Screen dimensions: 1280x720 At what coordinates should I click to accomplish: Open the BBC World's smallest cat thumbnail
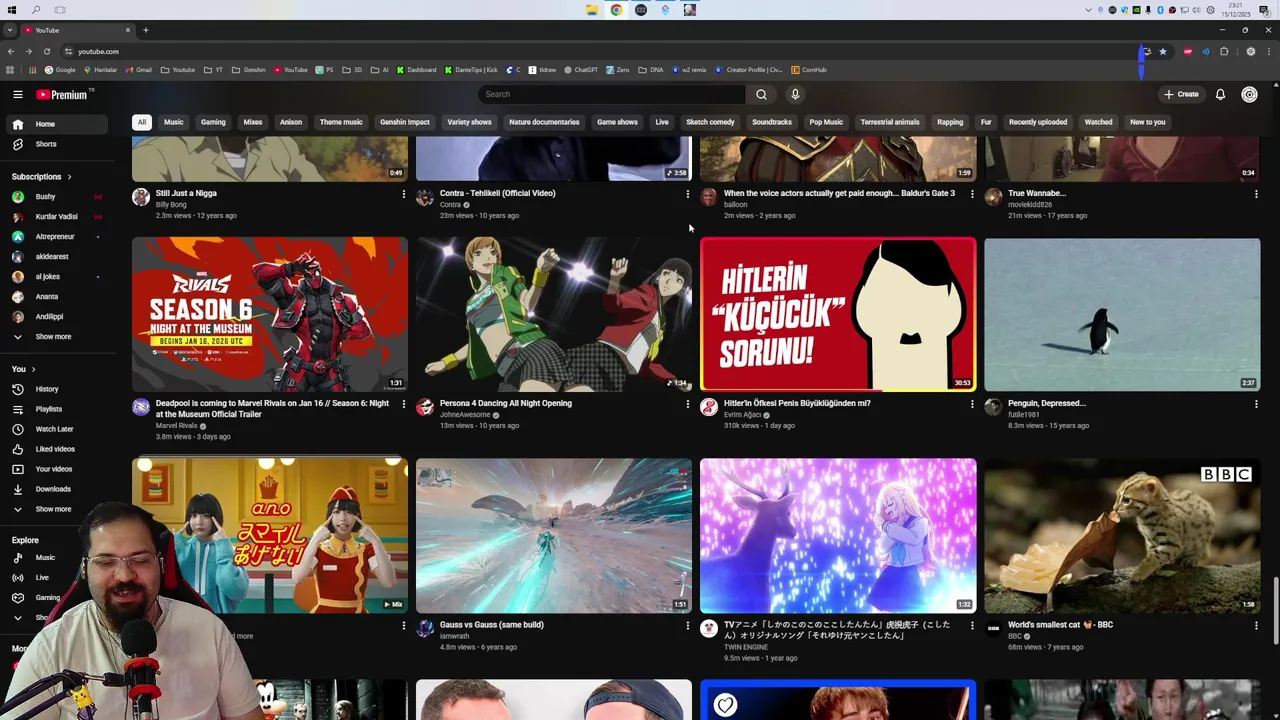pyautogui.click(x=1122, y=536)
